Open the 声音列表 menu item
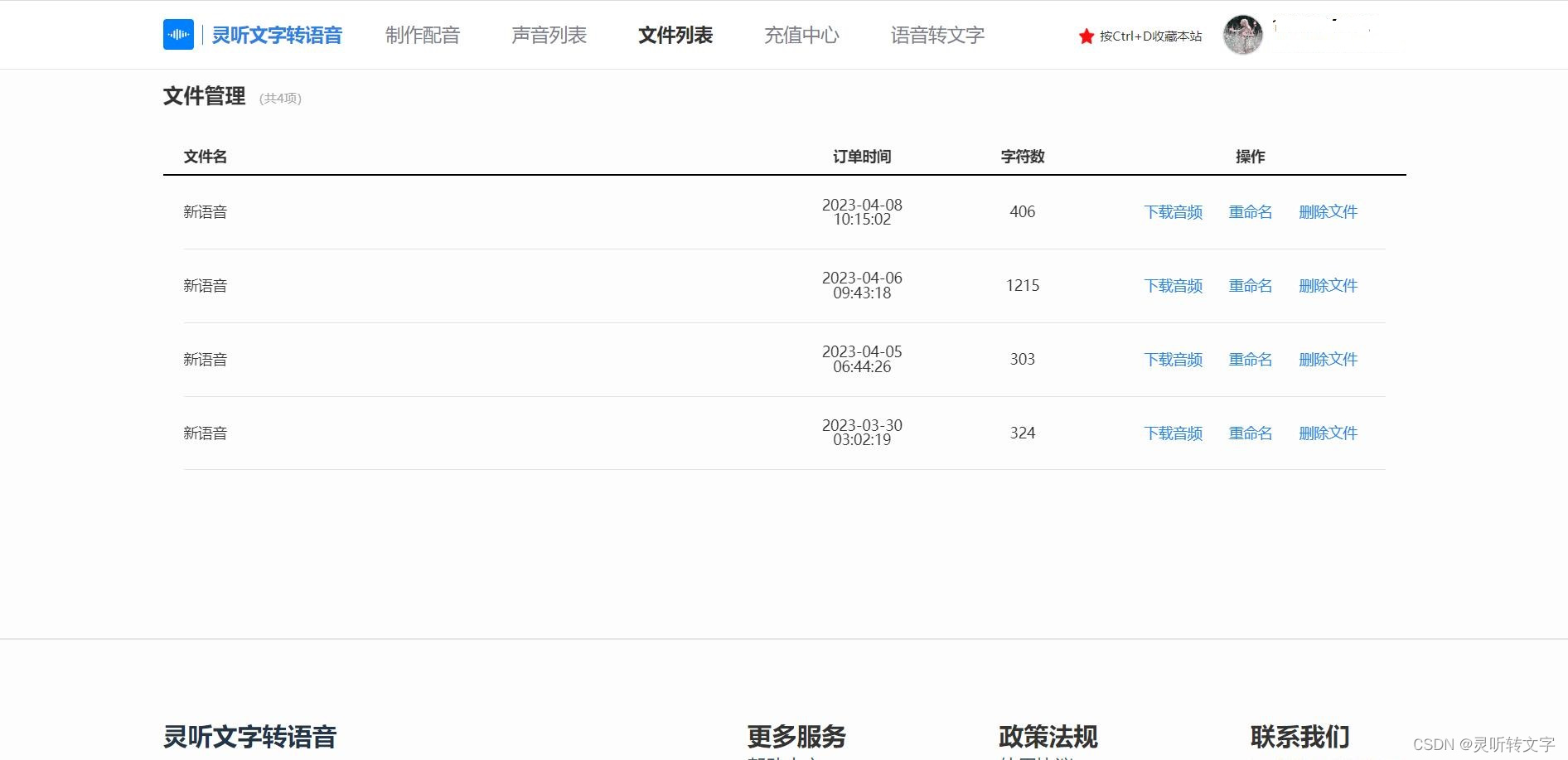The width and height of the screenshot is (1568, 760). tap(549, 35)
